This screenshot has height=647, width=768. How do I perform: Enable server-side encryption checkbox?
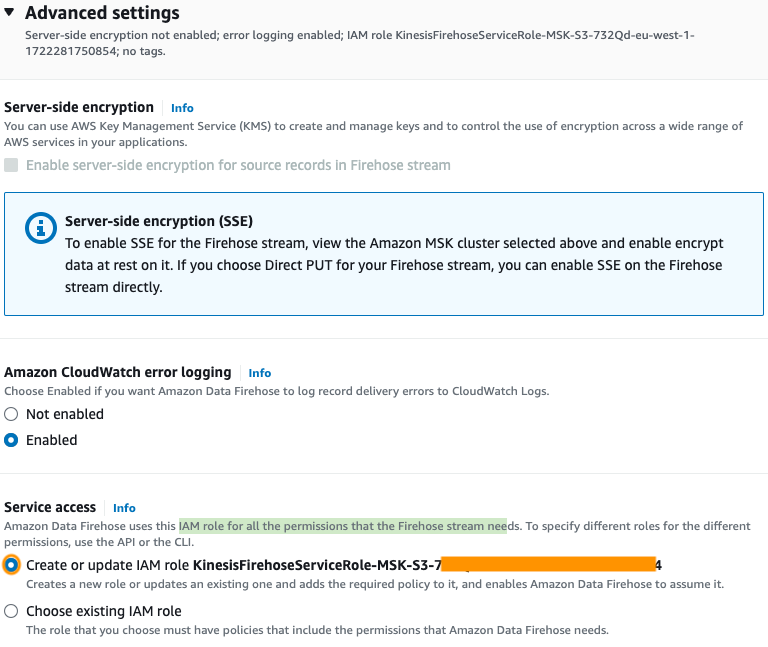[11, 165]
